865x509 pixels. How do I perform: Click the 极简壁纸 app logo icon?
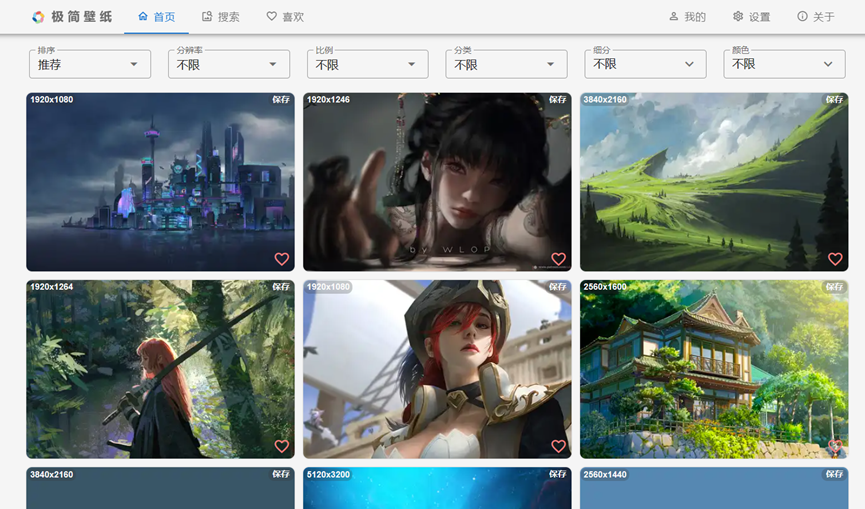pos(38,17)
